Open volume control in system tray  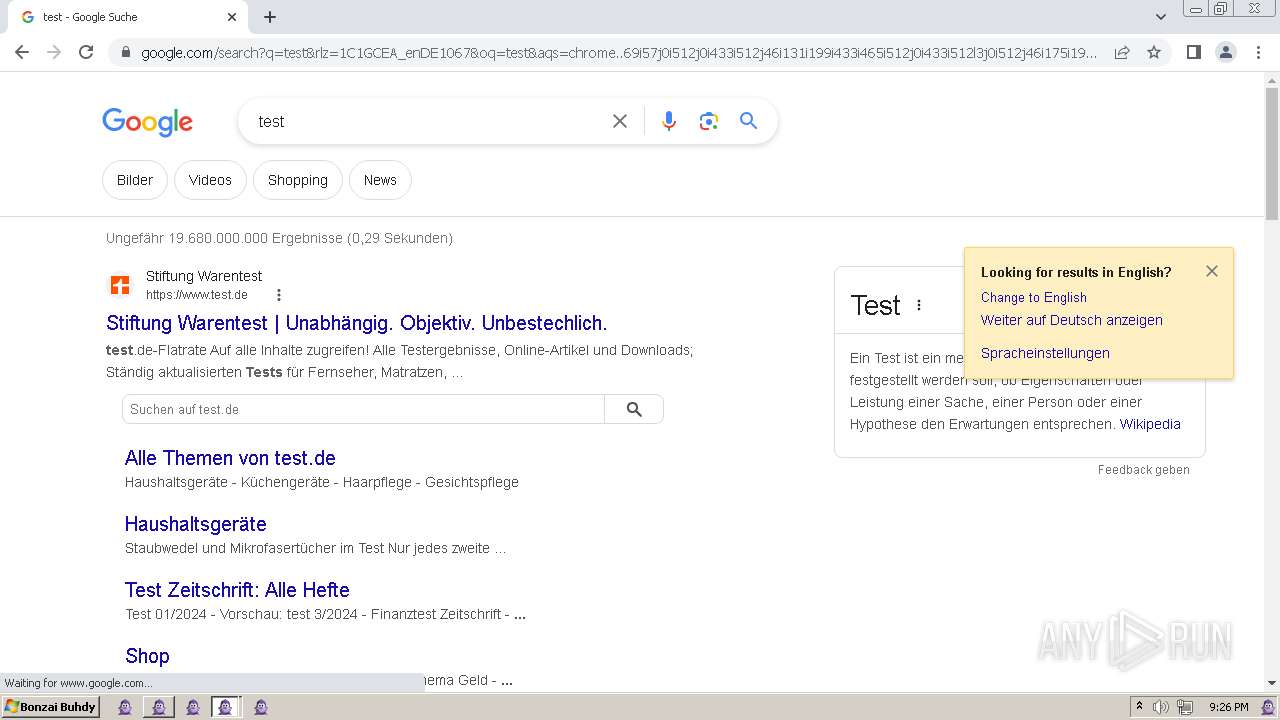pos(1161,707)
